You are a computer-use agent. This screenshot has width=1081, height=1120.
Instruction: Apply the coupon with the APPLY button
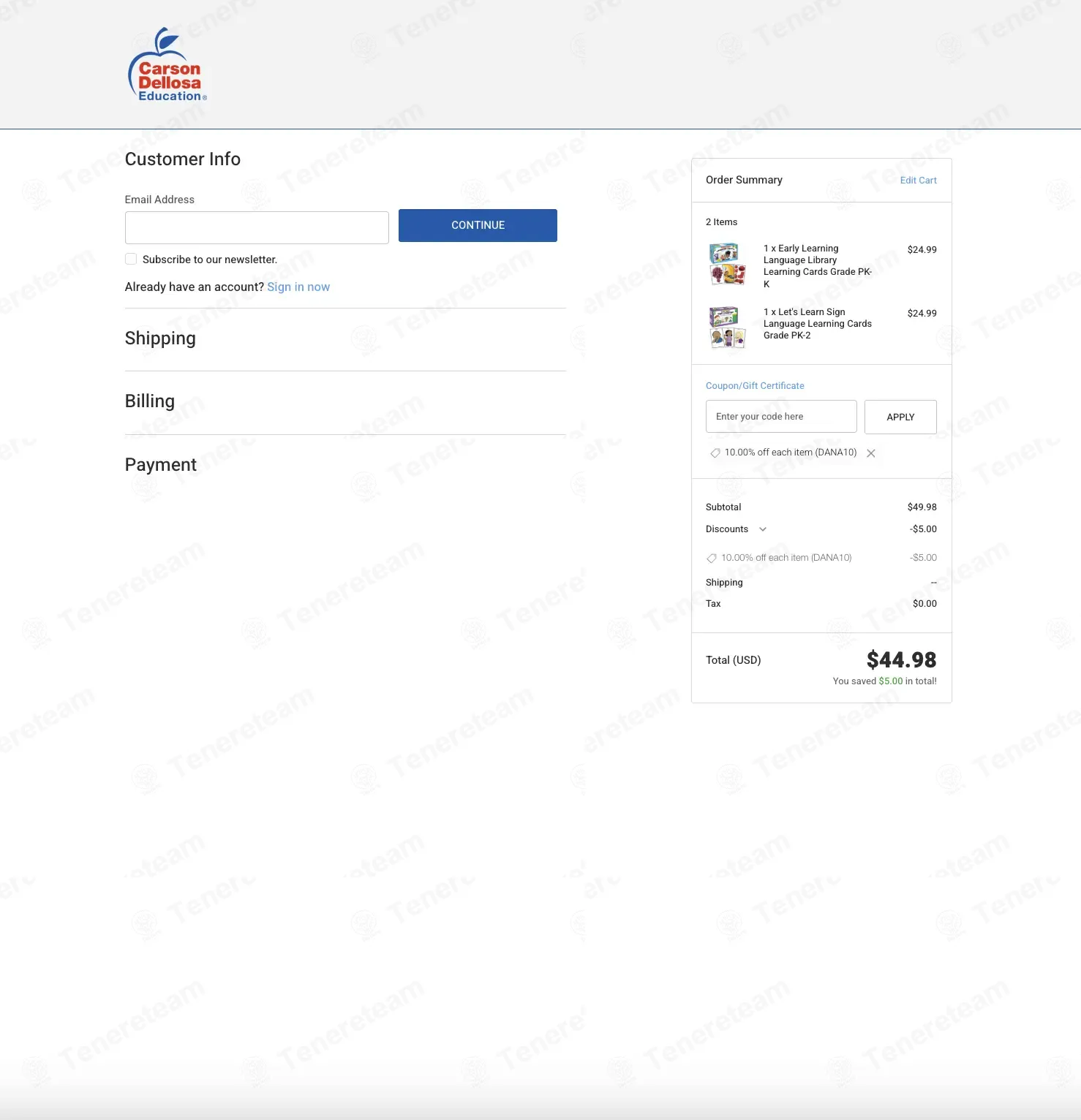[900, 417]
